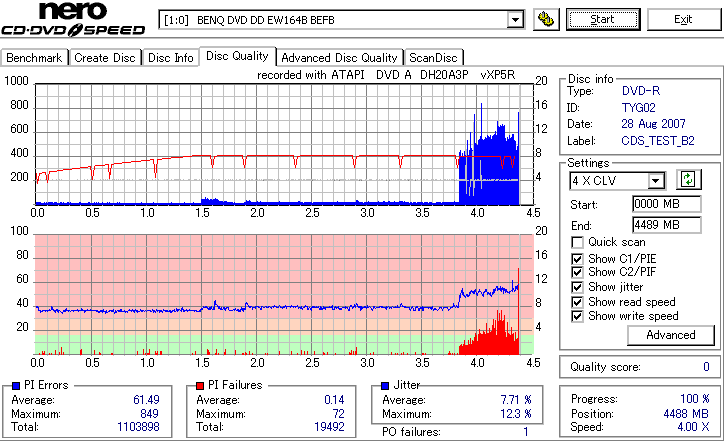The height and width of the screenshot is (441, 724).
Task: Click the Exit button
Action: pos(683,19)
